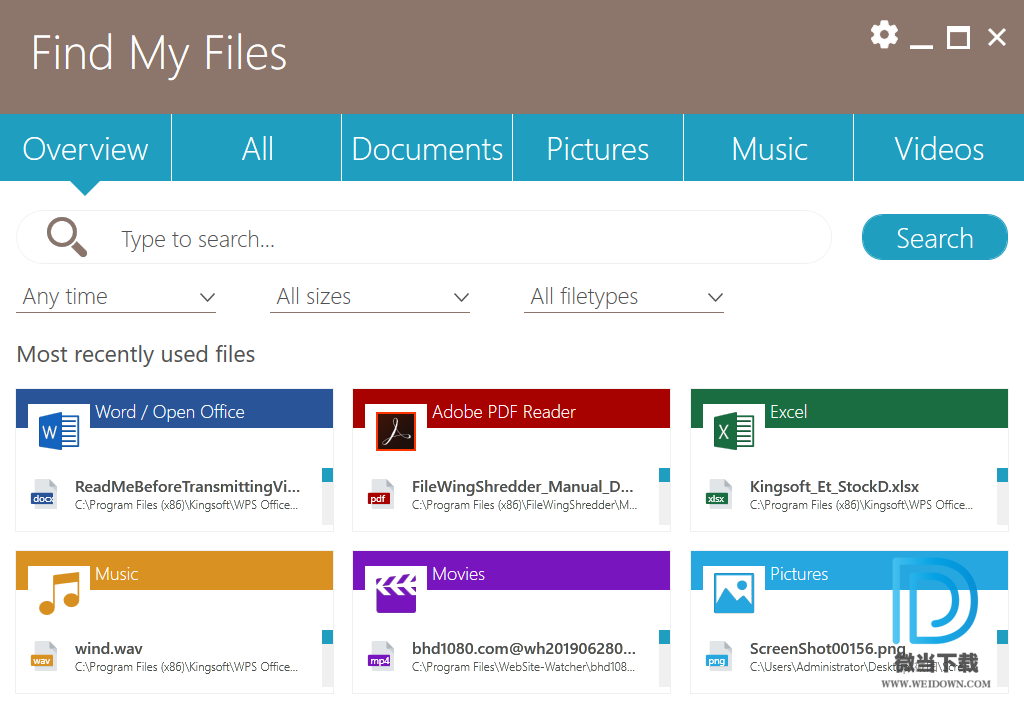Image resolution: width=1024 pixels, height=722 pixels.
Task: Click the Adobe PDF Reader header
Action: (x=511, y=409)
